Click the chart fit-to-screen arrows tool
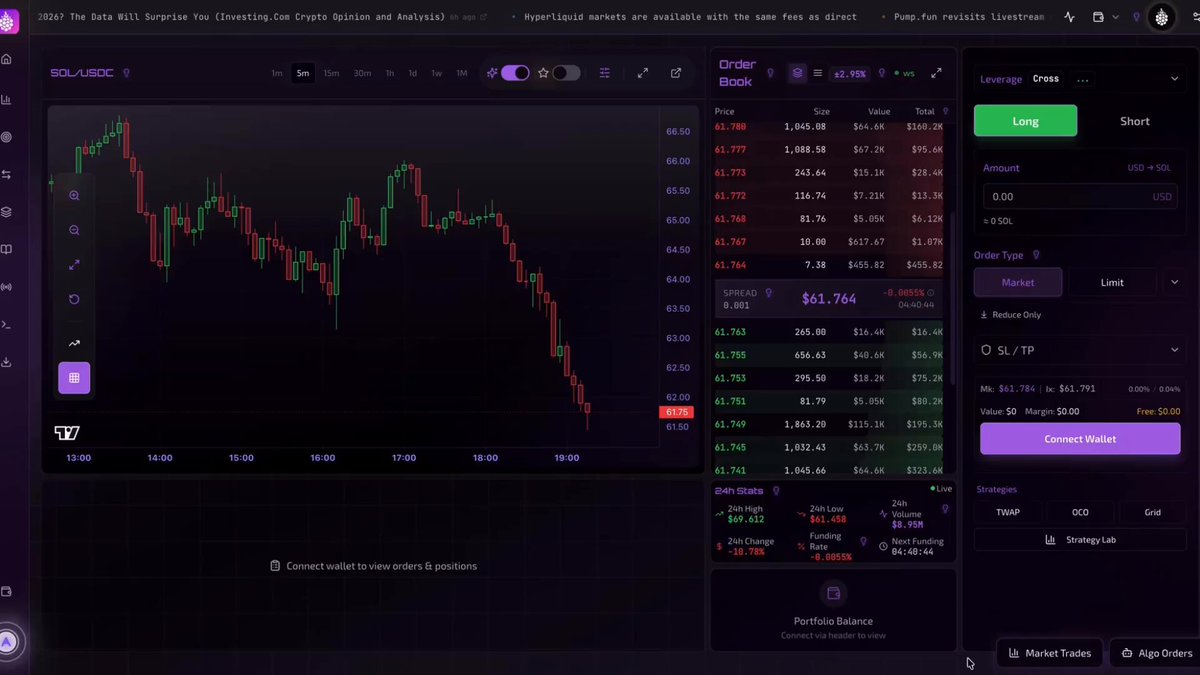This screenshot has width=1200, height=675. tap(74, 265)
